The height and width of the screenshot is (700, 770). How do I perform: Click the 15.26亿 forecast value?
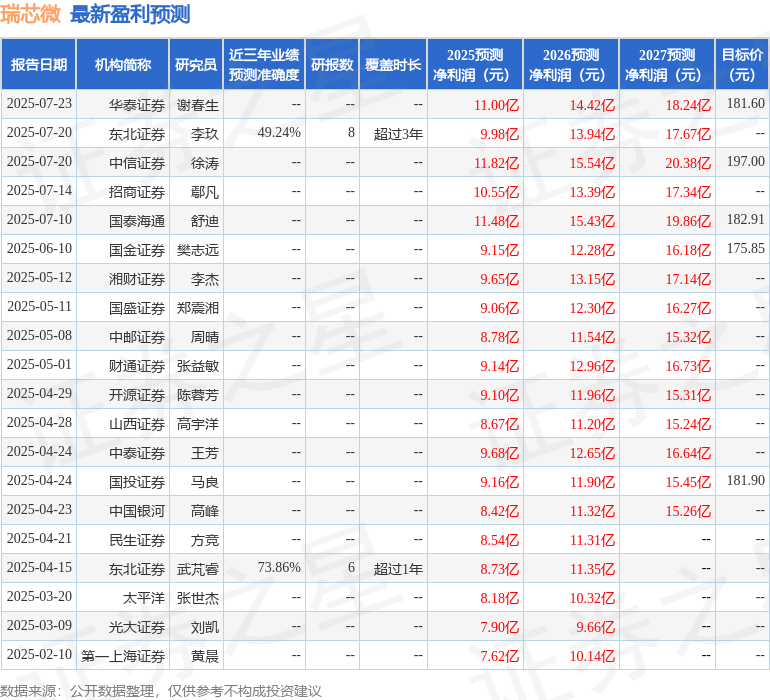(688, 511)
